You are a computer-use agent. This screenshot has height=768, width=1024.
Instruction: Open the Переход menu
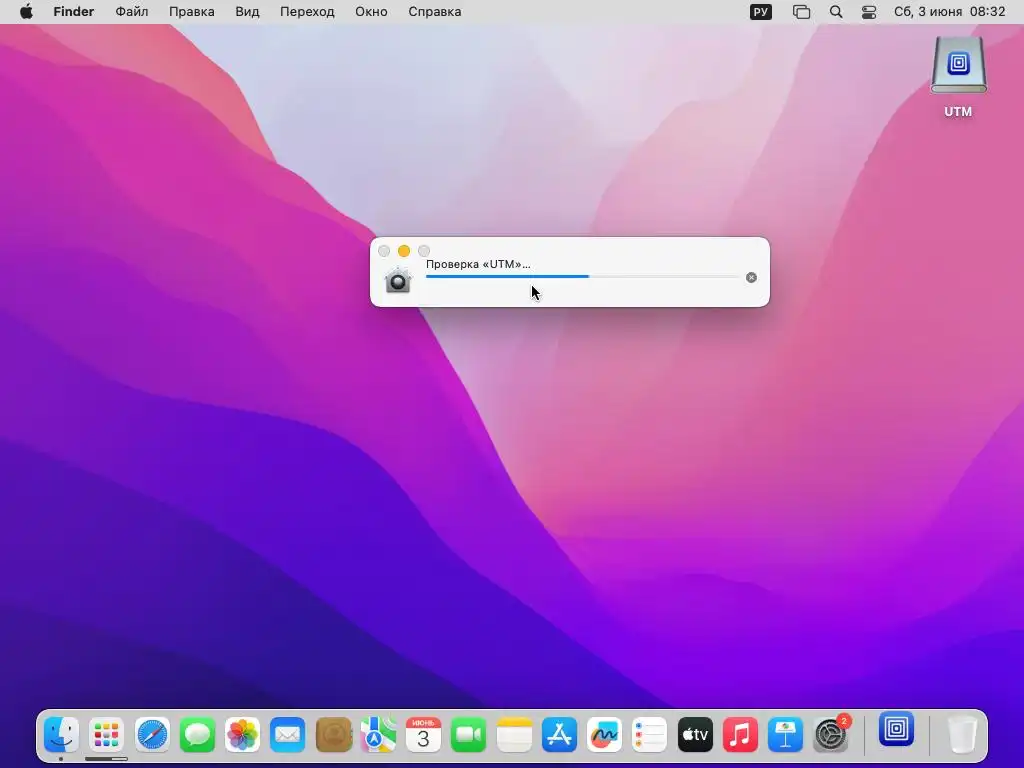click(307, 12)
